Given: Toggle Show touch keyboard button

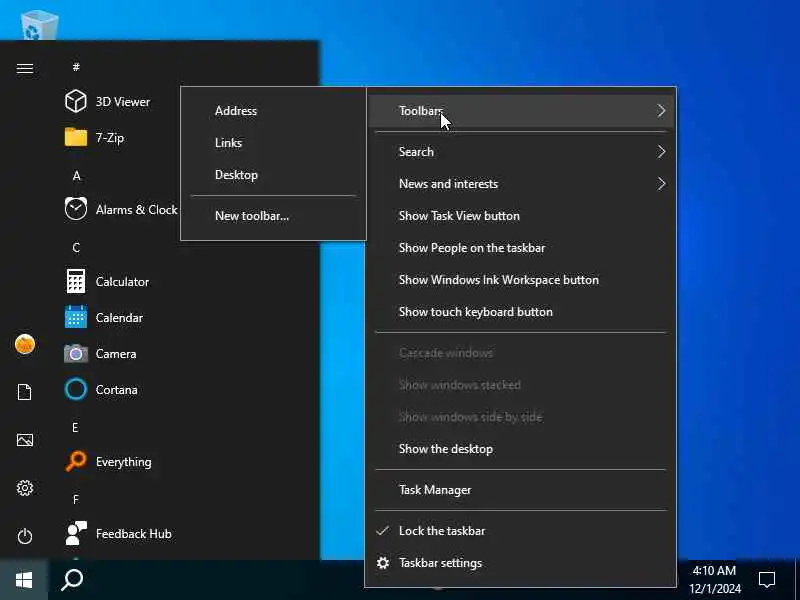Looking at the screenshot, I should (x=520, y=312).
